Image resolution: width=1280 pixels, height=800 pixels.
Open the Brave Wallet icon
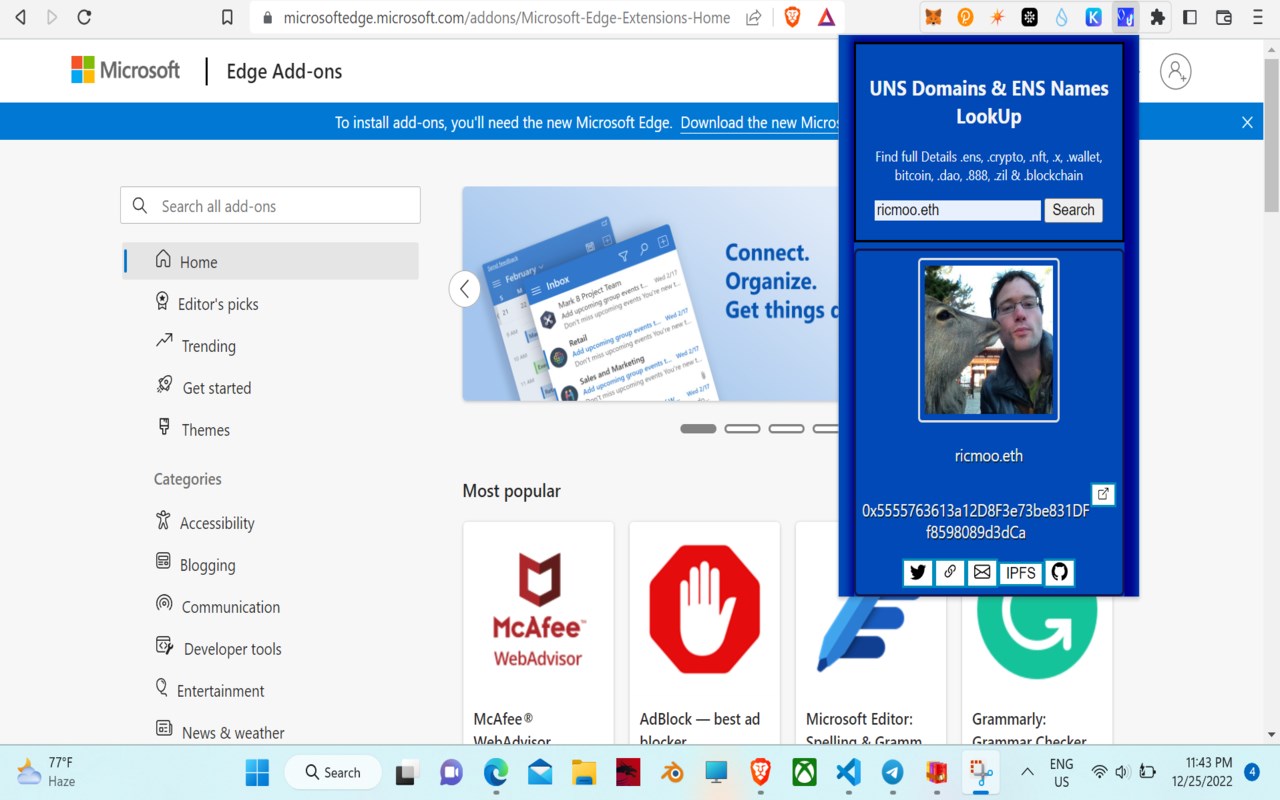click(1223, 17)
